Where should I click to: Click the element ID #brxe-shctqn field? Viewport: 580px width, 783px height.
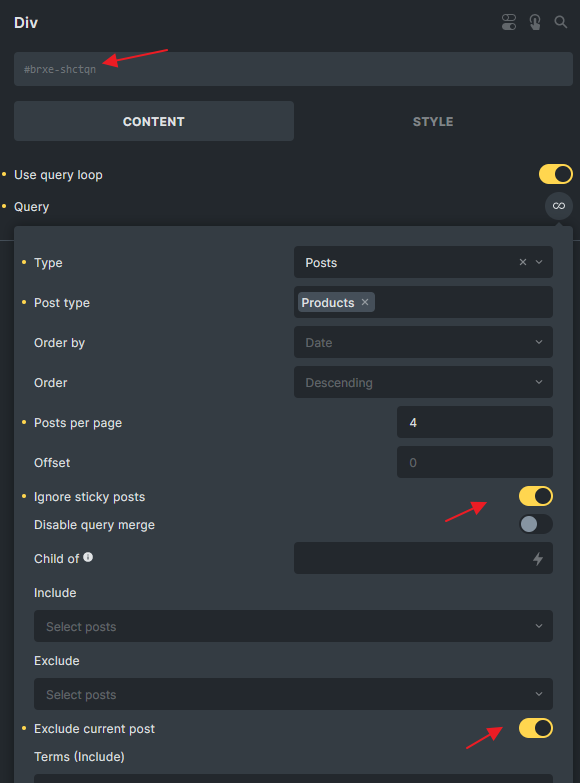(x=293, y=69)
